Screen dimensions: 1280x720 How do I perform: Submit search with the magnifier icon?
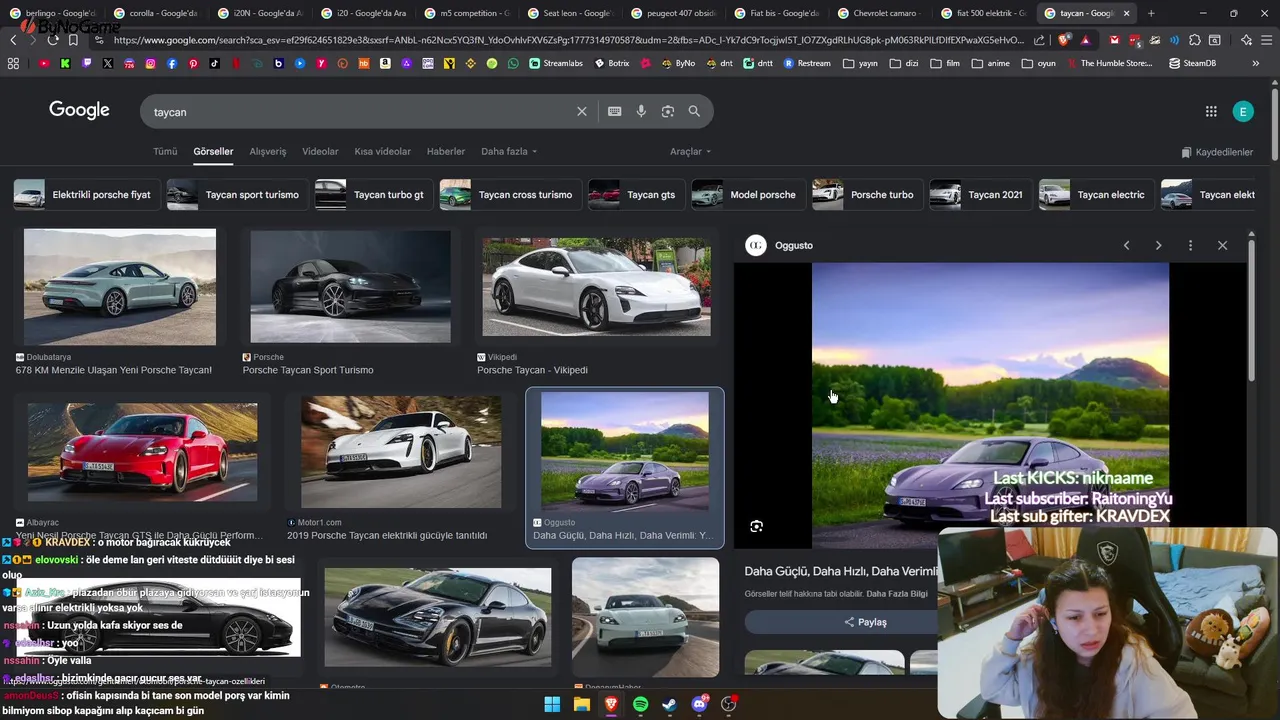(694, 112)
